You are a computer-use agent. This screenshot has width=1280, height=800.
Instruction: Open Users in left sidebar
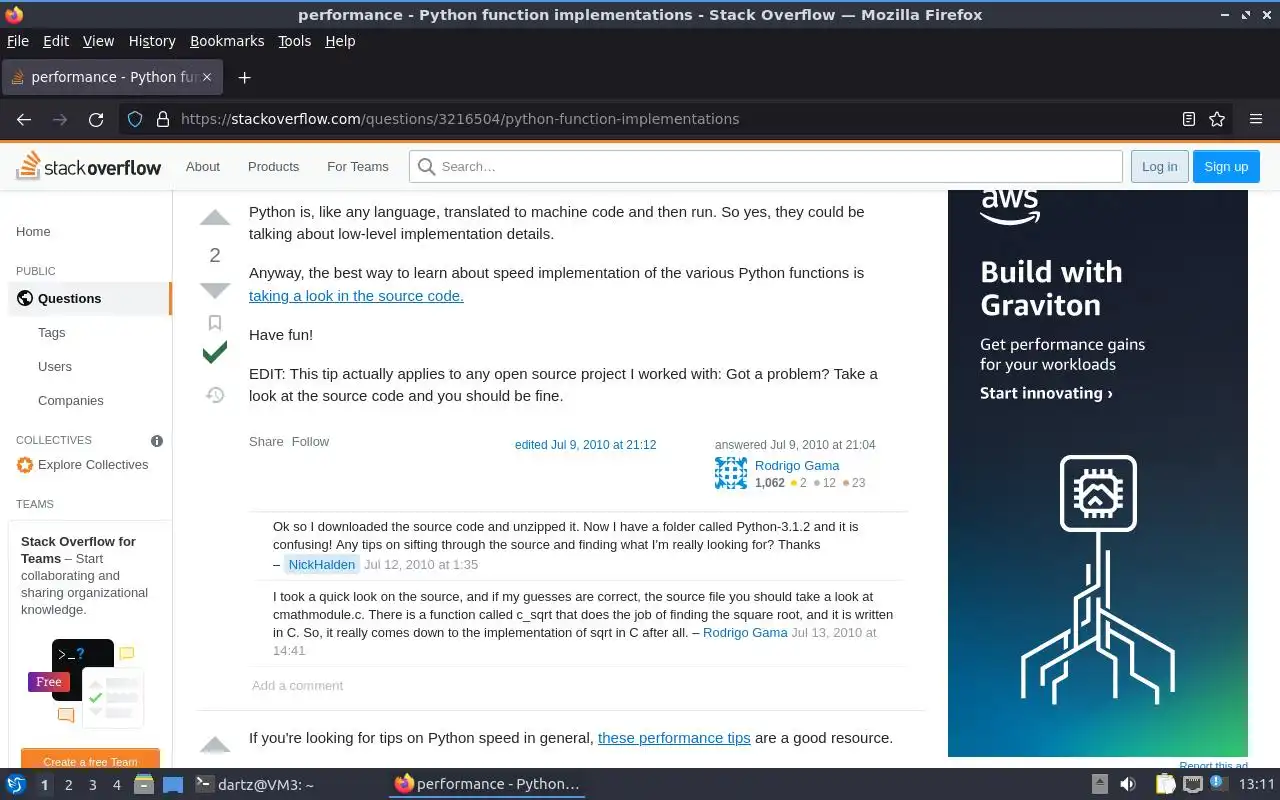55,367
